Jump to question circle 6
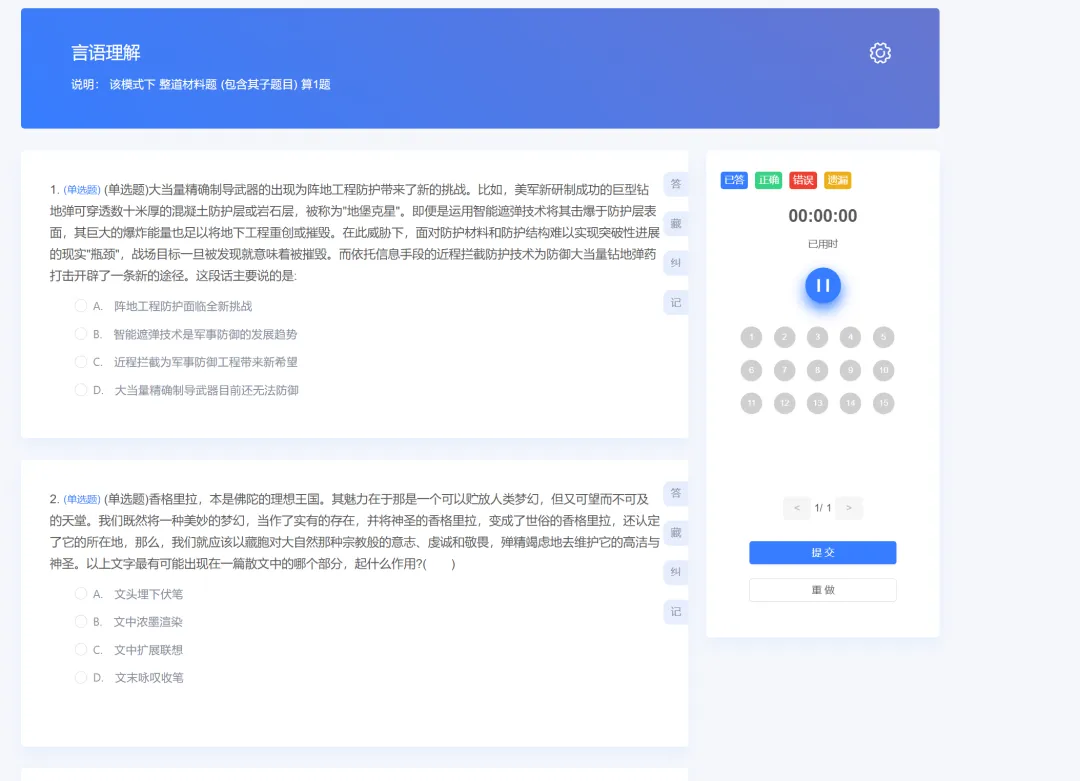1080x781 pixels. (751, 370)
